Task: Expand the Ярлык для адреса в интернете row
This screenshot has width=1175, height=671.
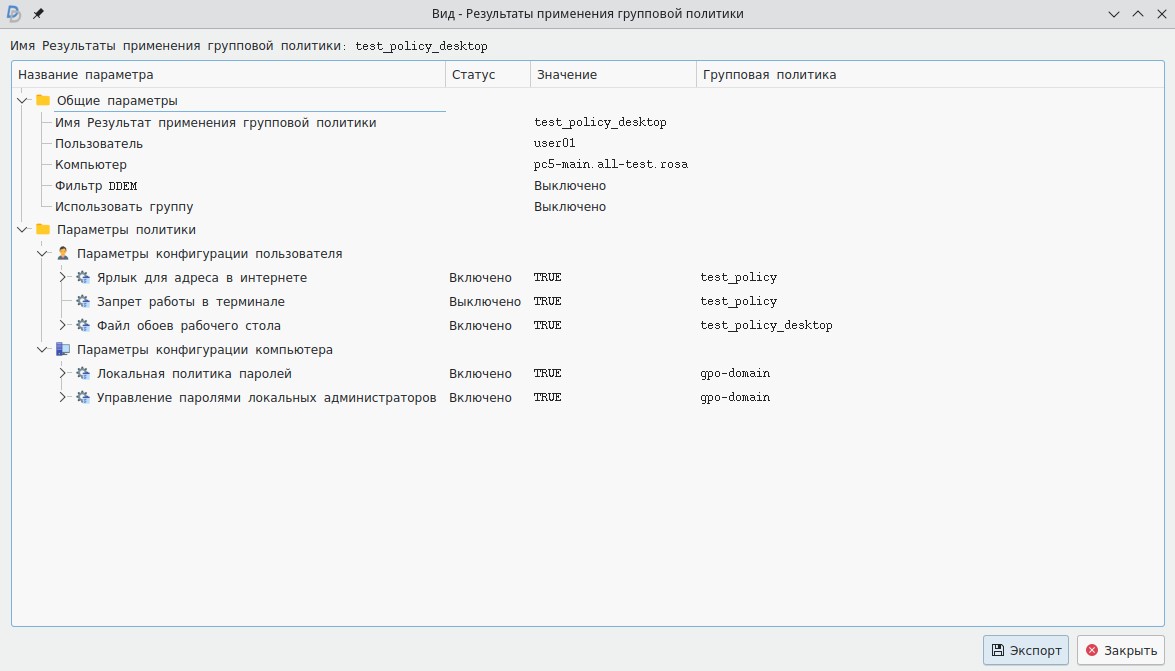Action: pos(62,278)
